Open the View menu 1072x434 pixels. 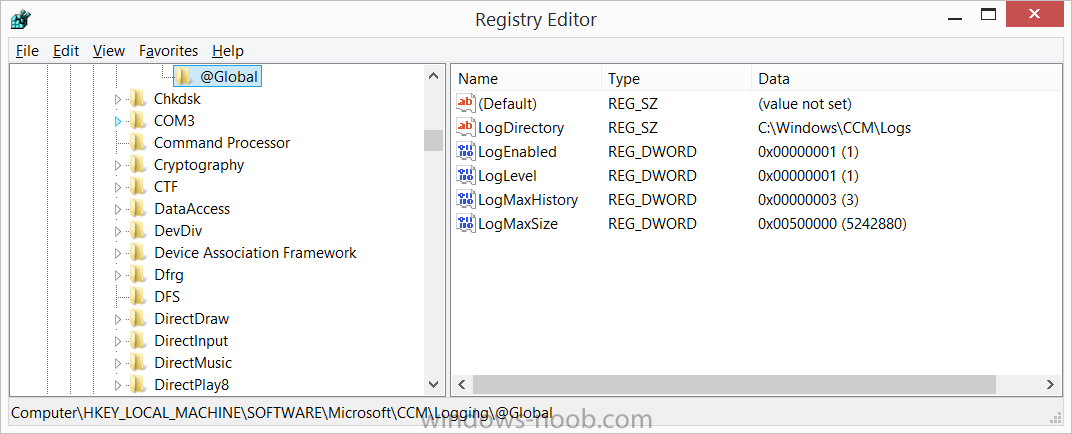click(x=109, y=51)
